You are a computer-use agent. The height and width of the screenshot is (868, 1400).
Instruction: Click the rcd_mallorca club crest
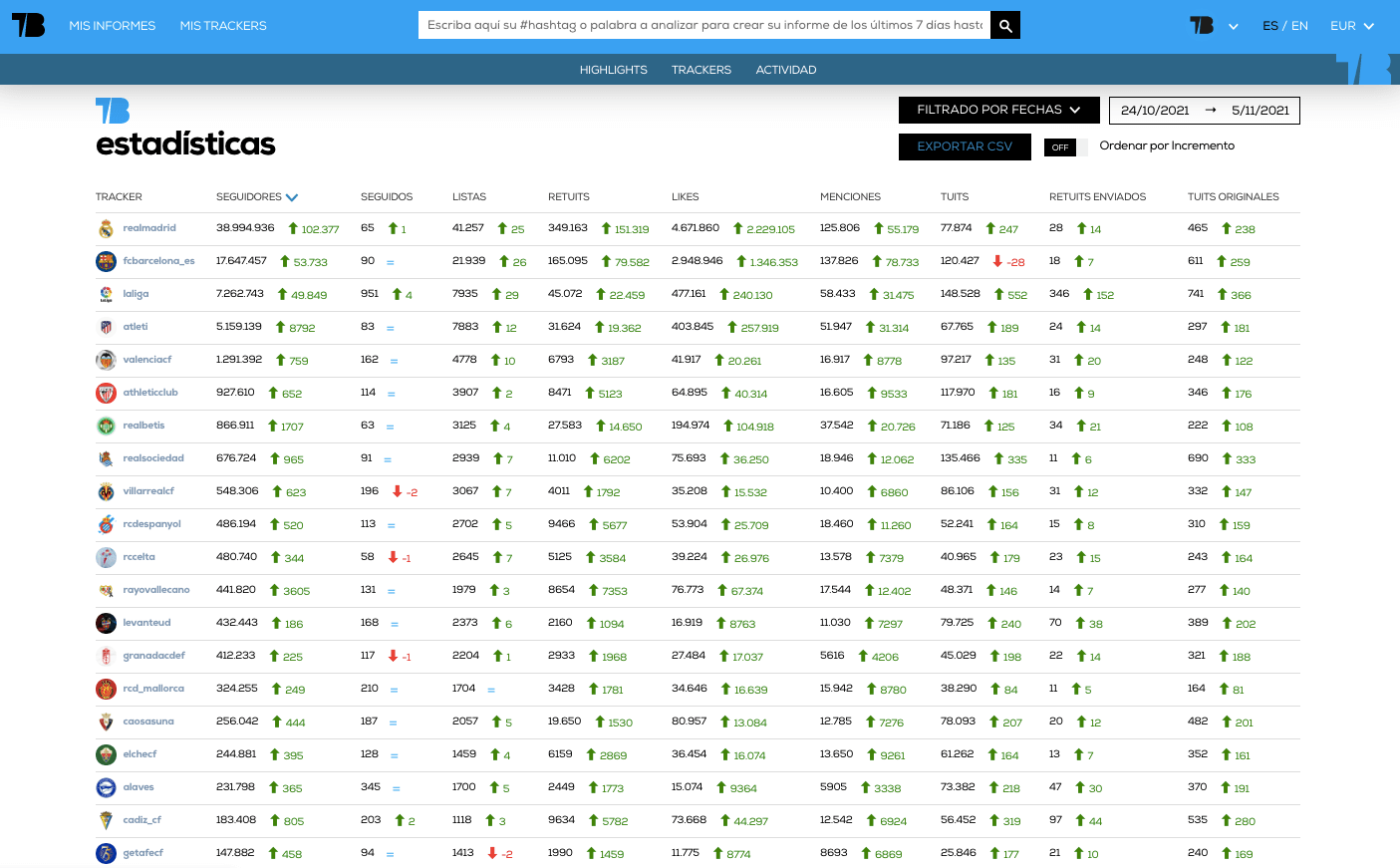click(106, 689)
